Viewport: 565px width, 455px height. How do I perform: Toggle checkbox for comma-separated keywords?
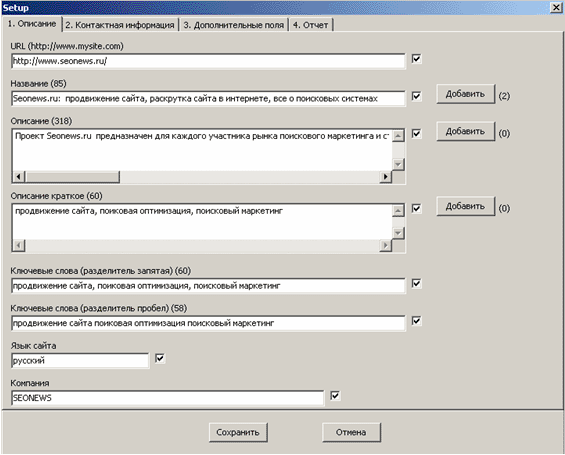(417, 284)
